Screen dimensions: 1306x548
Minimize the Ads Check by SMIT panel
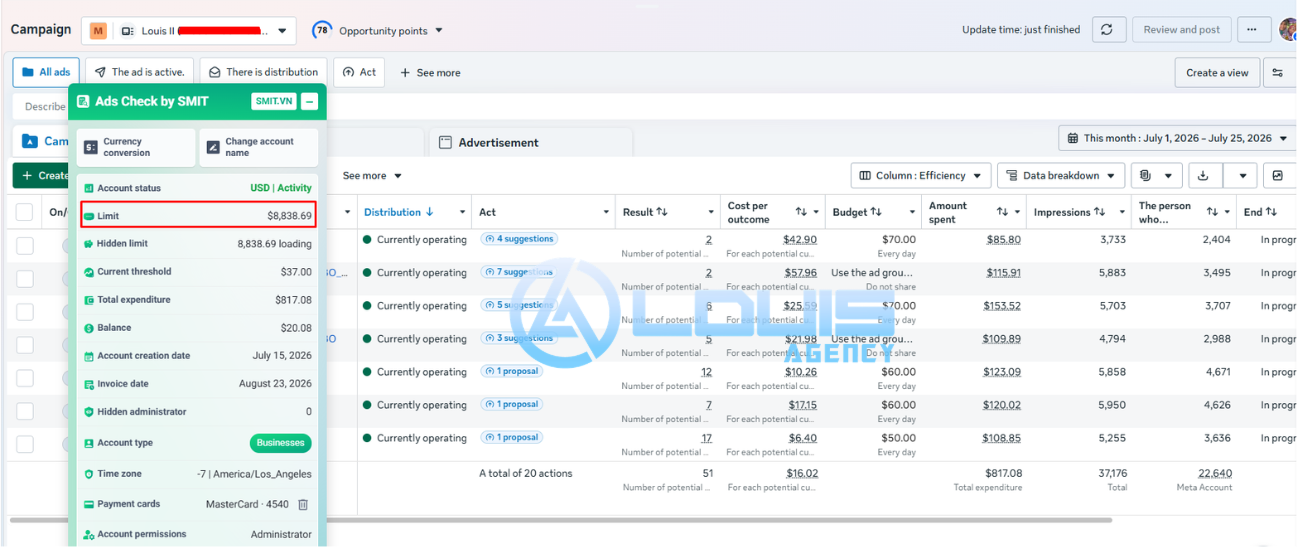tap(310, 101)
